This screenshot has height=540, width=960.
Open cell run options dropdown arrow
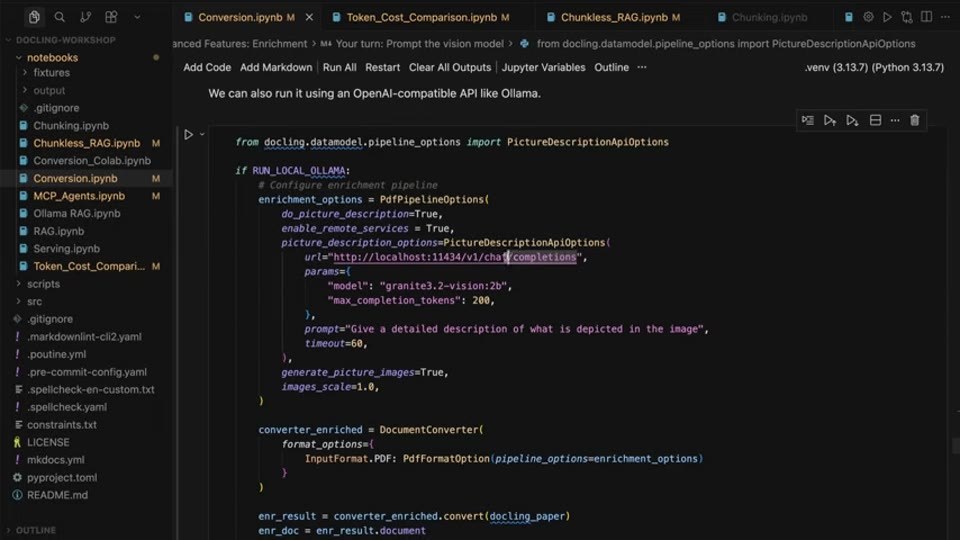(202, 134)
